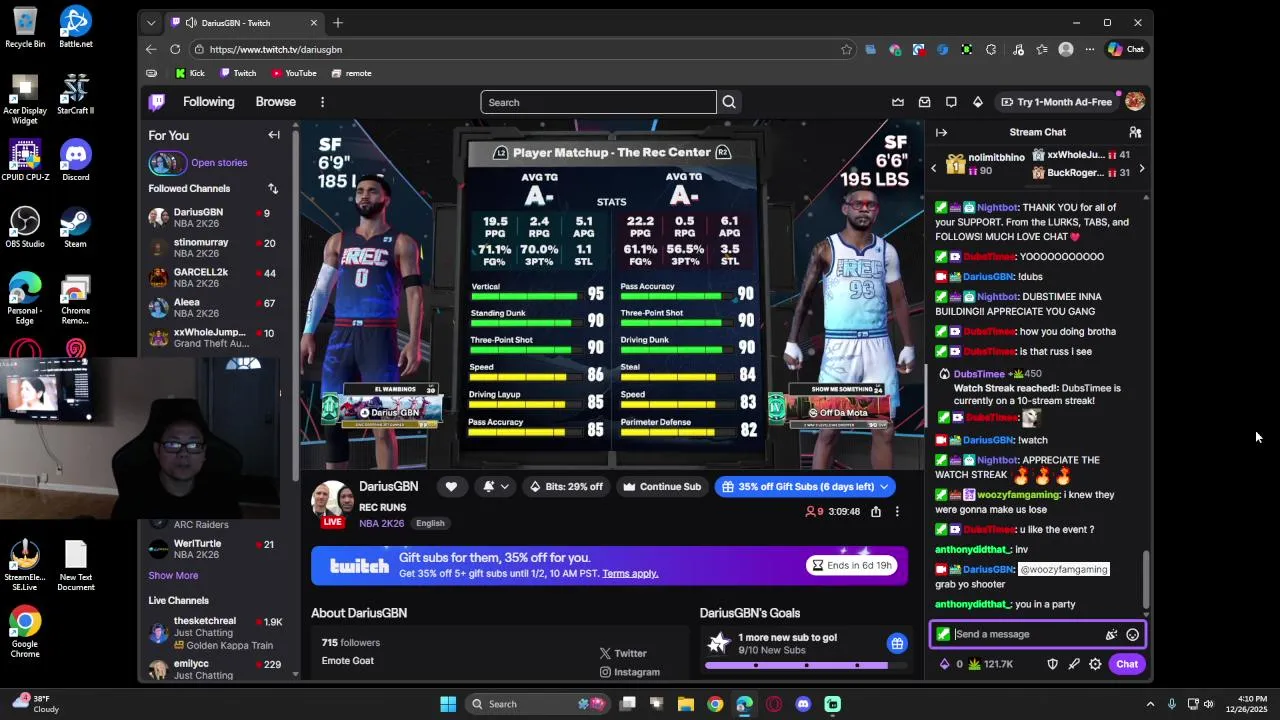Image resolution: width=1280 pixels, height=720 pixels.
Task: Open the NBA 2K26 category link under stream title
Action: [x=381, y=523]
